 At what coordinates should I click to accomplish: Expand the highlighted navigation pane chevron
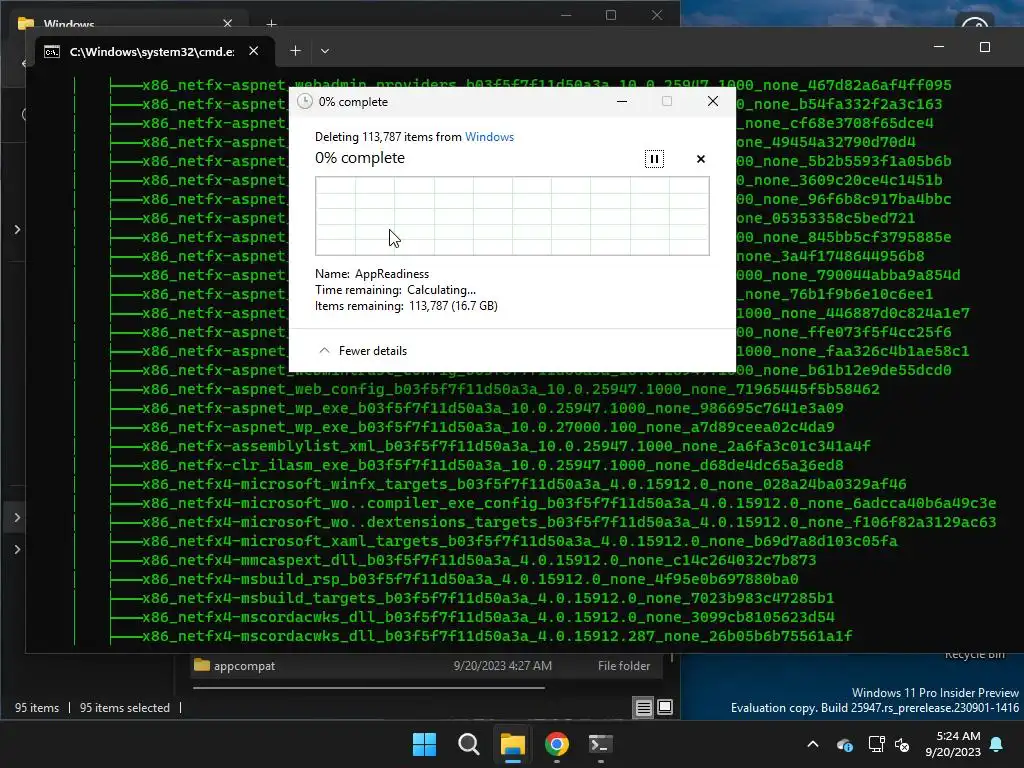(x=18, y=517)
